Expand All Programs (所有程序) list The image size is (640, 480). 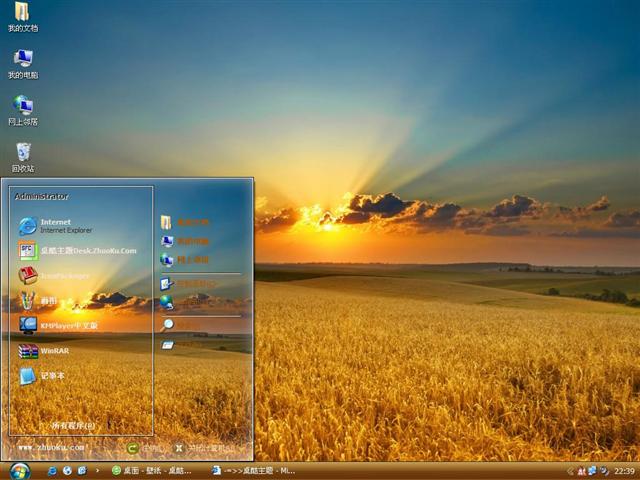coord(74,425)
